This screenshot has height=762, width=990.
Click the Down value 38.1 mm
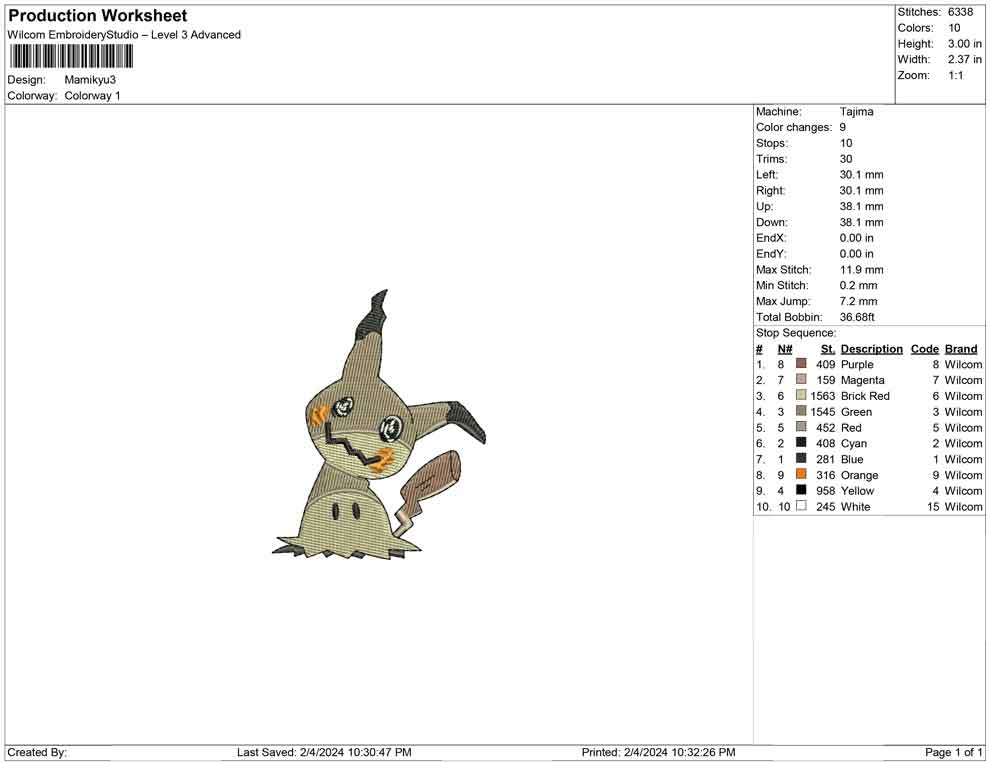click(x=861, y=222)
